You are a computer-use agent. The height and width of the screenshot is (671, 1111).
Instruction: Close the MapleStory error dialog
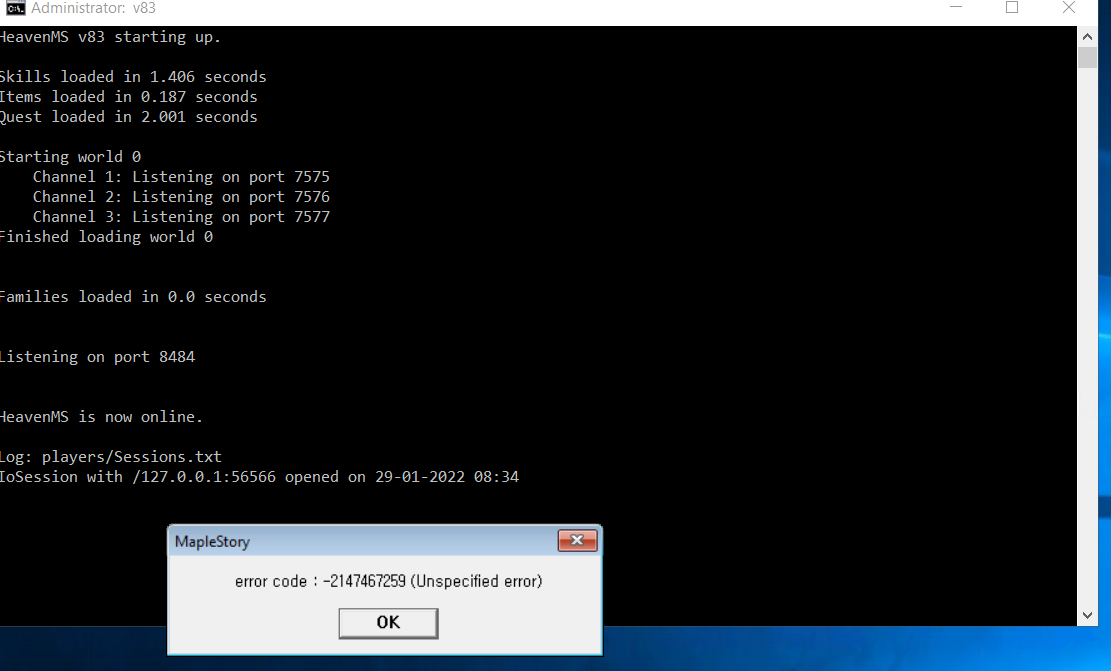click(577, 541)
